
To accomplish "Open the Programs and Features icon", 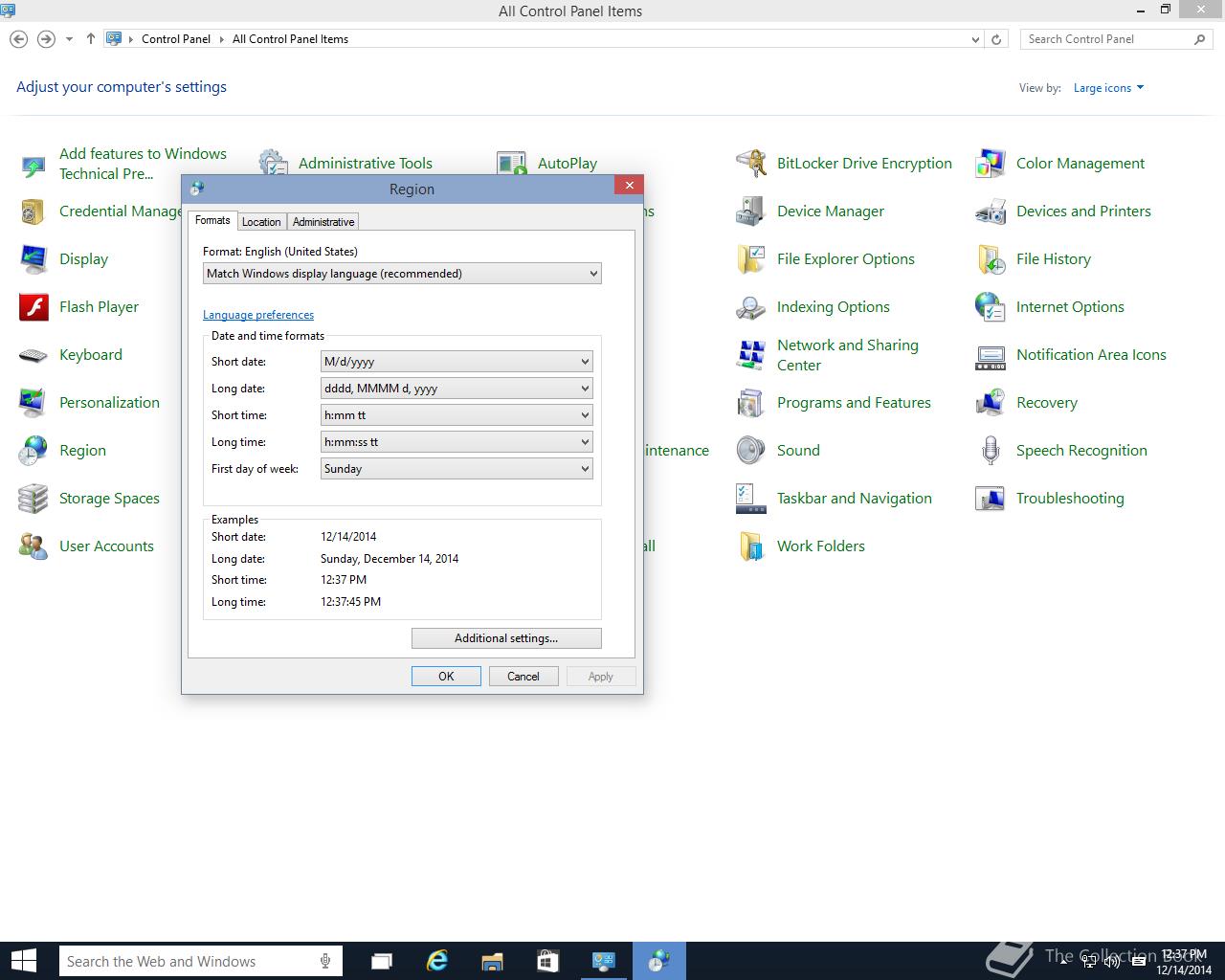I will (751, 403).
